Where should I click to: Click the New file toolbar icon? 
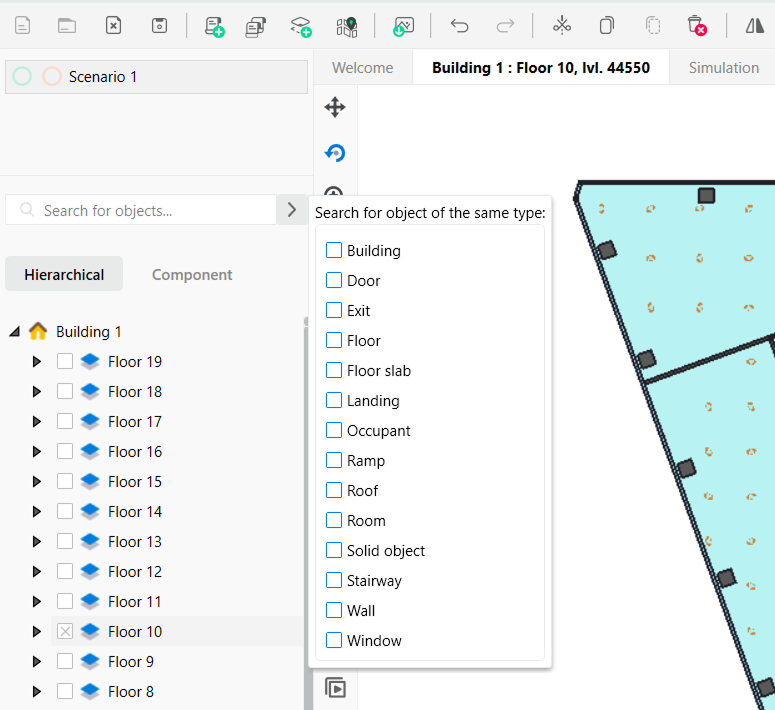click(23, 25)
